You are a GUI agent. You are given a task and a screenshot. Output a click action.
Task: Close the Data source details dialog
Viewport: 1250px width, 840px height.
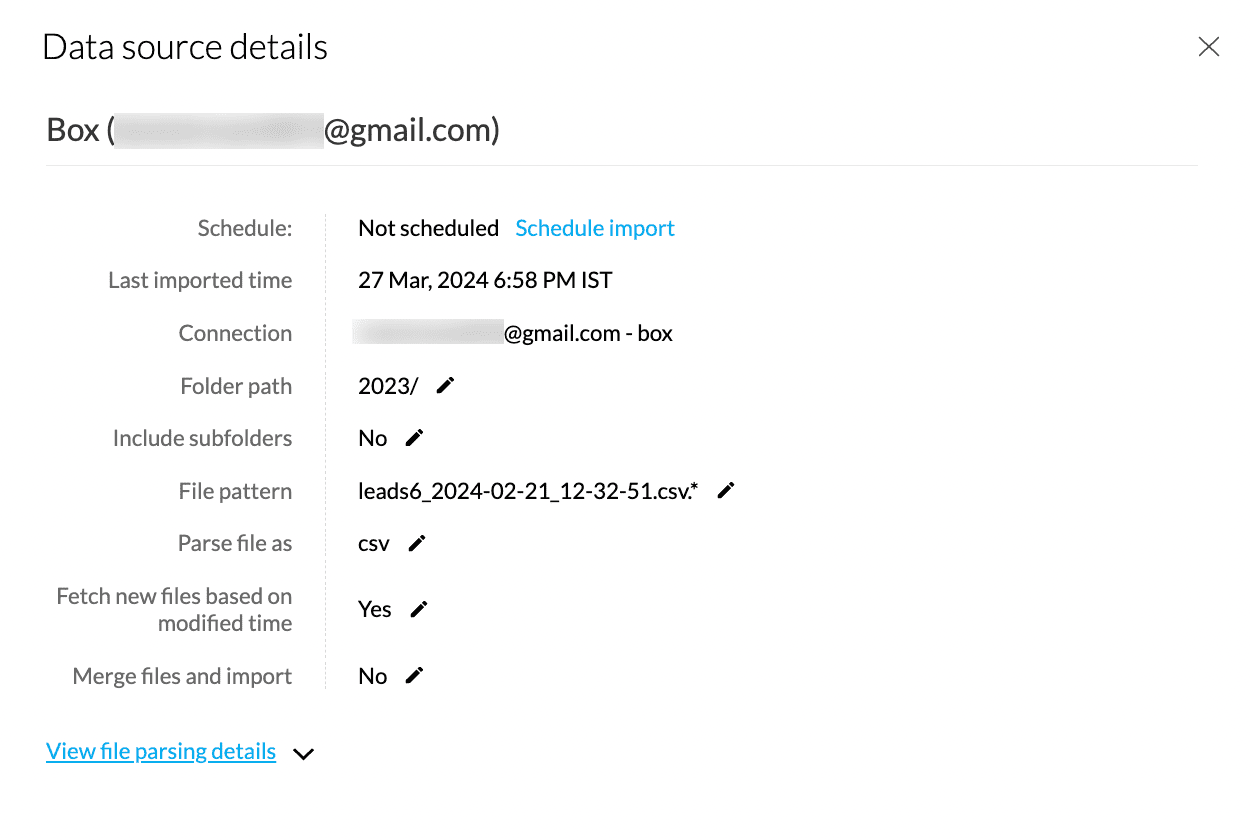pyautogui.click(x=1209, y=47)
